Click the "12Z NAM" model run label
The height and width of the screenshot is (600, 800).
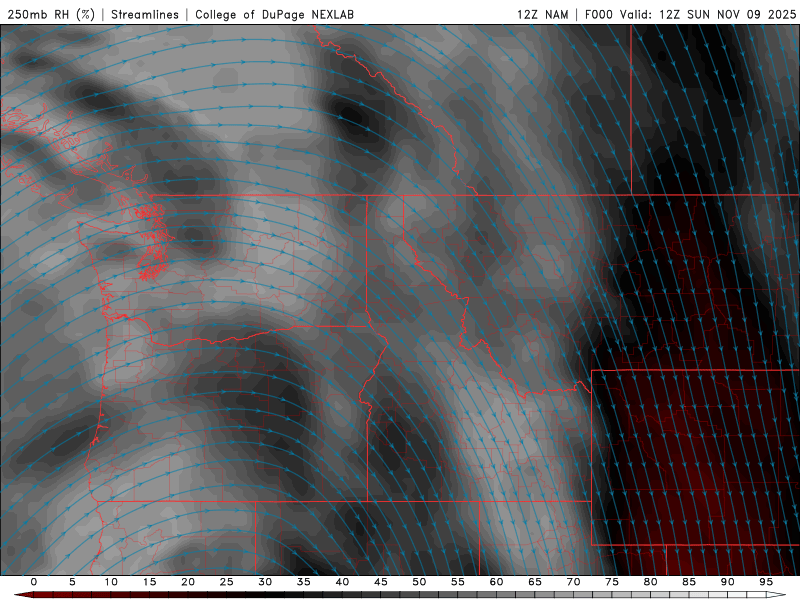click(543, 14)
